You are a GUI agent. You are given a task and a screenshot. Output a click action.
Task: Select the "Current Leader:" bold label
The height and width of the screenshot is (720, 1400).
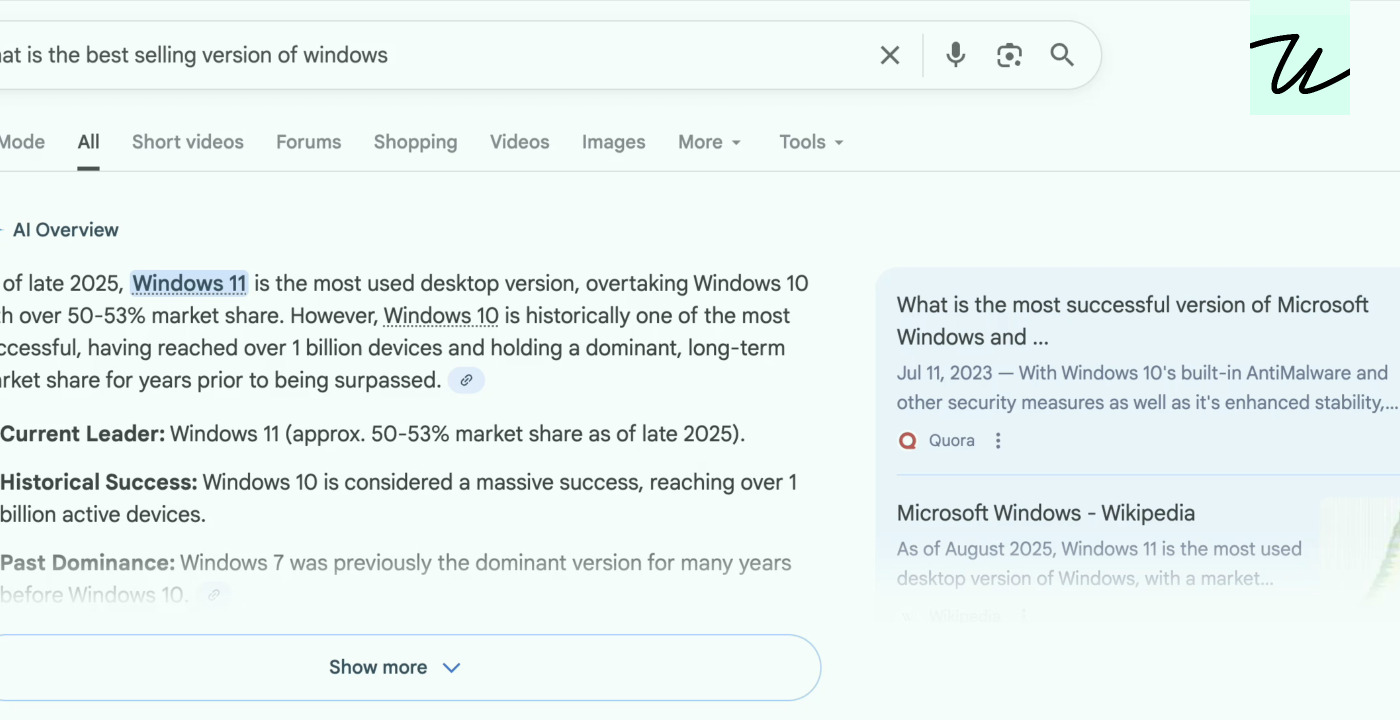pyautogui.click(x=83, y=434)
